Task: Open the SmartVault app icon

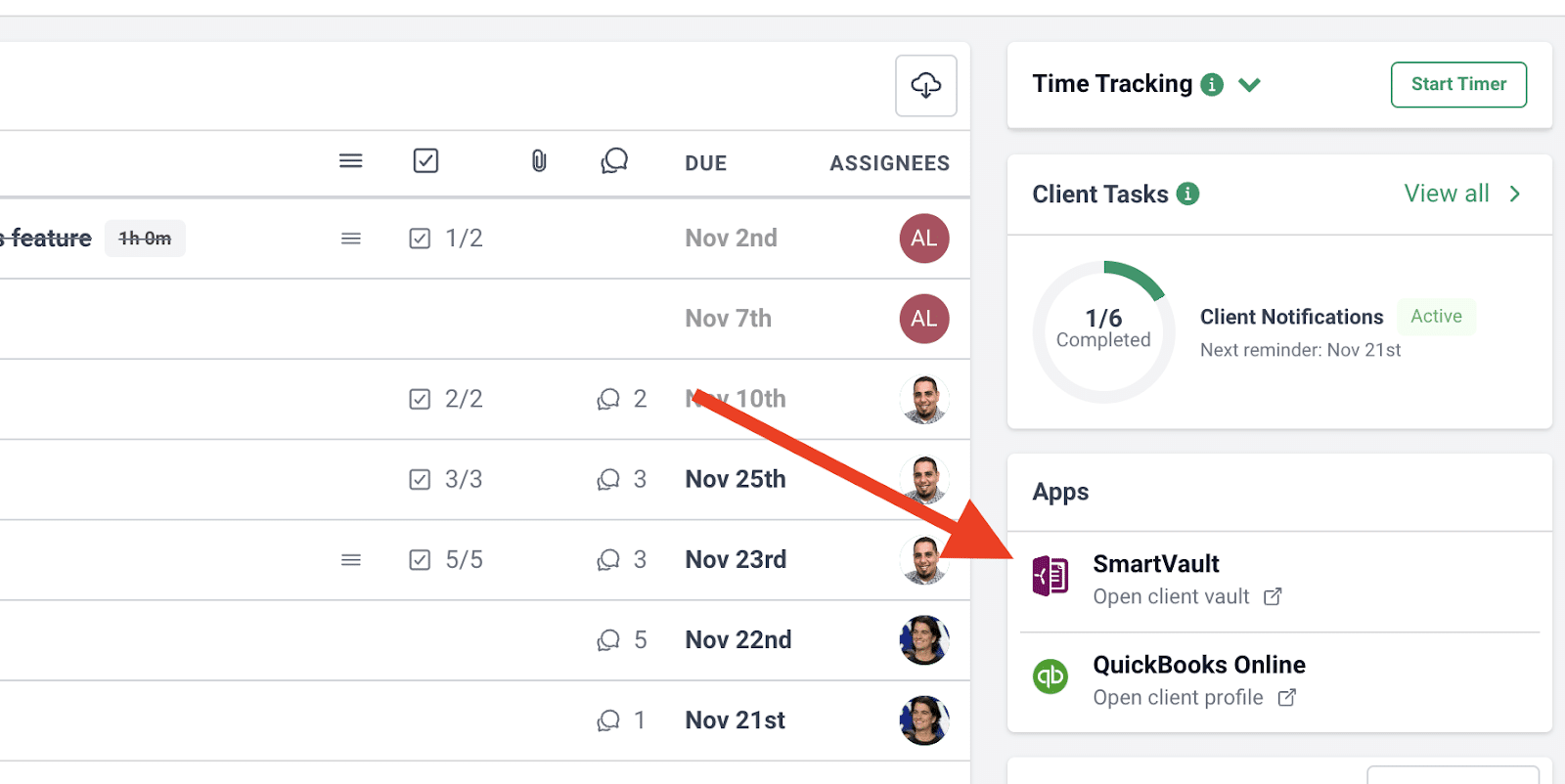Action: click(1051, 576)
